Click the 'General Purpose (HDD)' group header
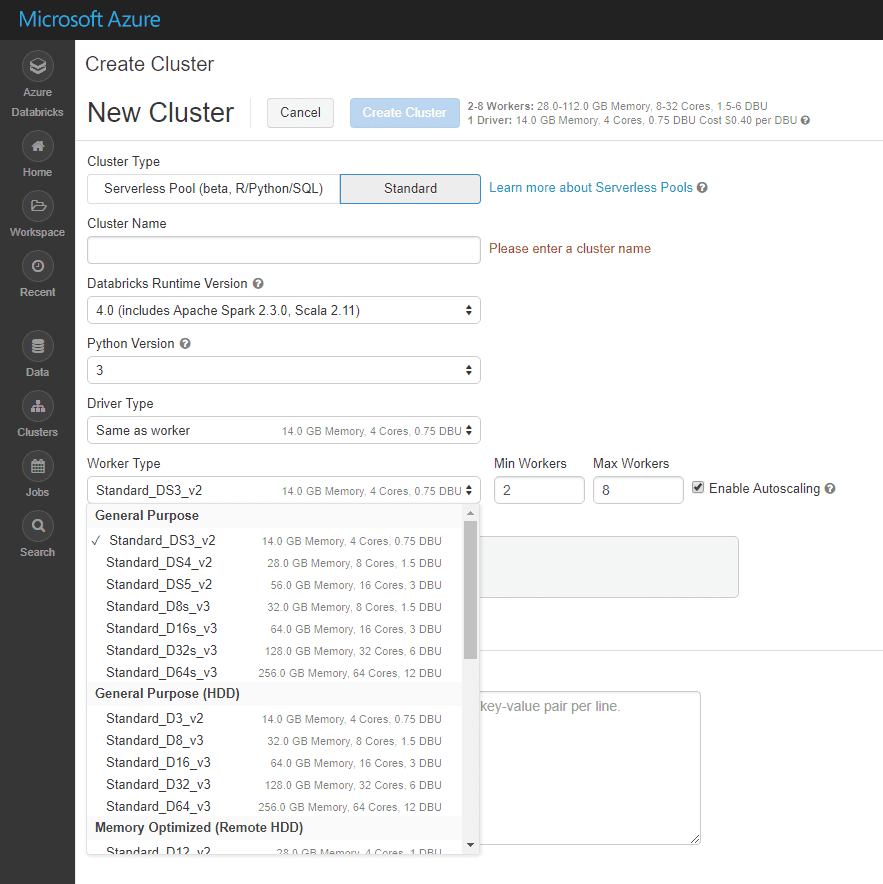The width and height of the screenshot is (883, 884). [x=275, y=694]
